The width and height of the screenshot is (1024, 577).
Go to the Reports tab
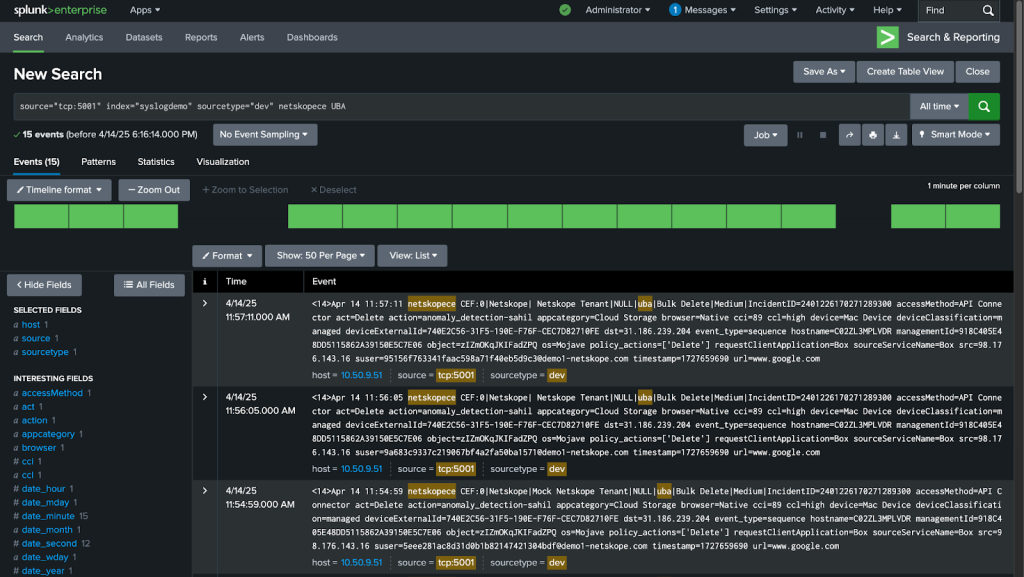[200, 37]
